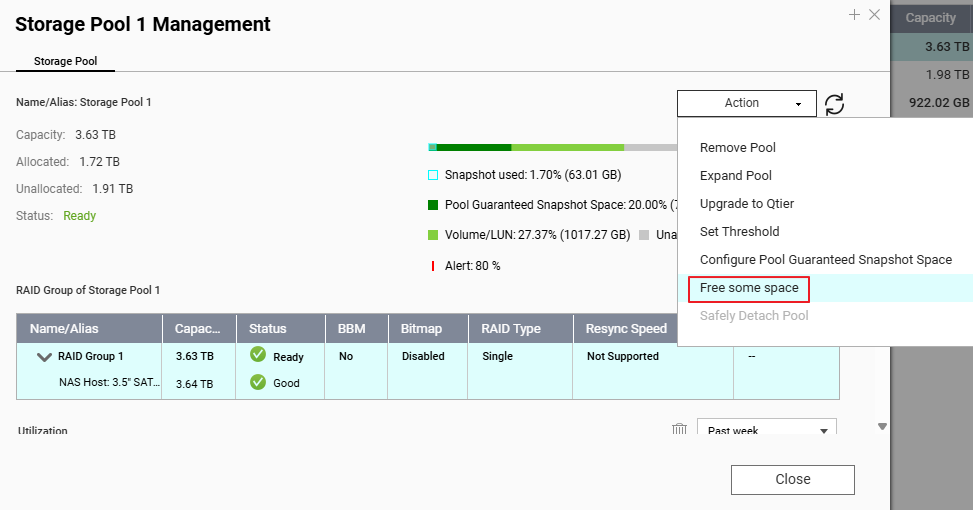Click the green Ready checkmark icon
This screenshot has width=973, height=510.
pos(258,355)
